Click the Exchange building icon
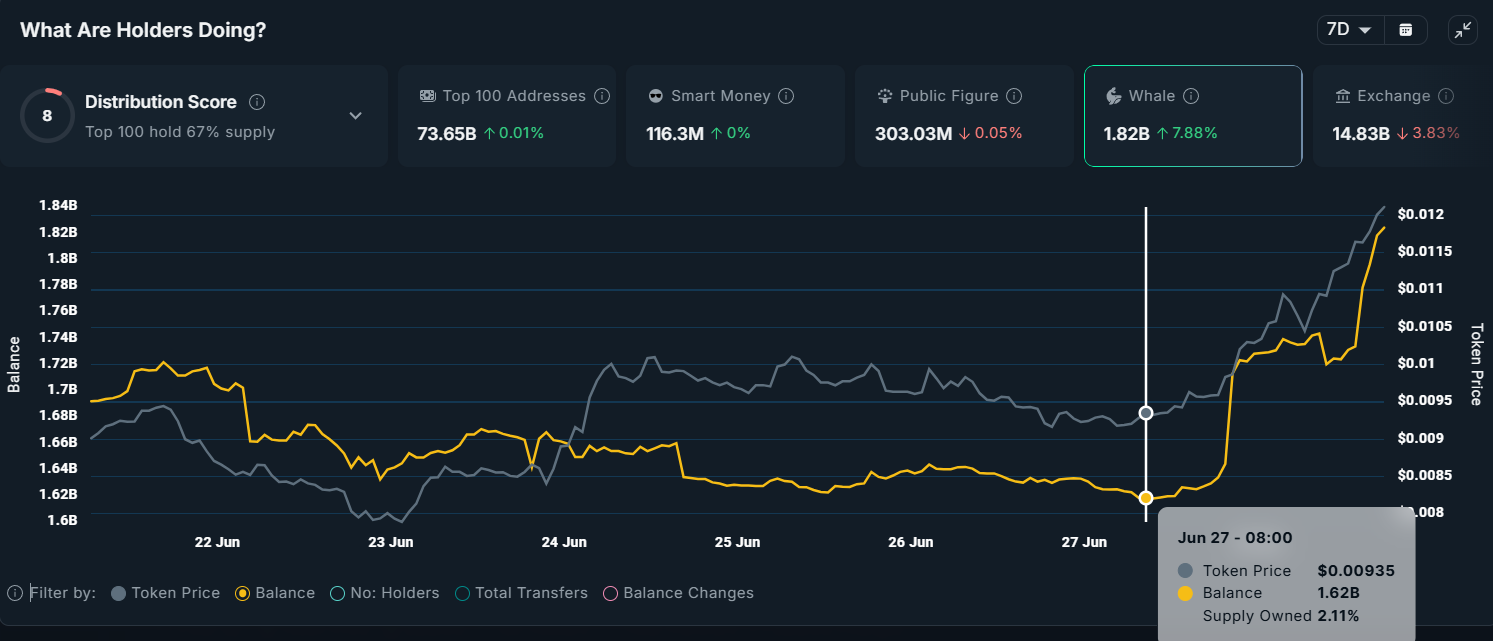Viewport: 1493px width, 641px height. pyautogui.click(x=1341, y=95)
